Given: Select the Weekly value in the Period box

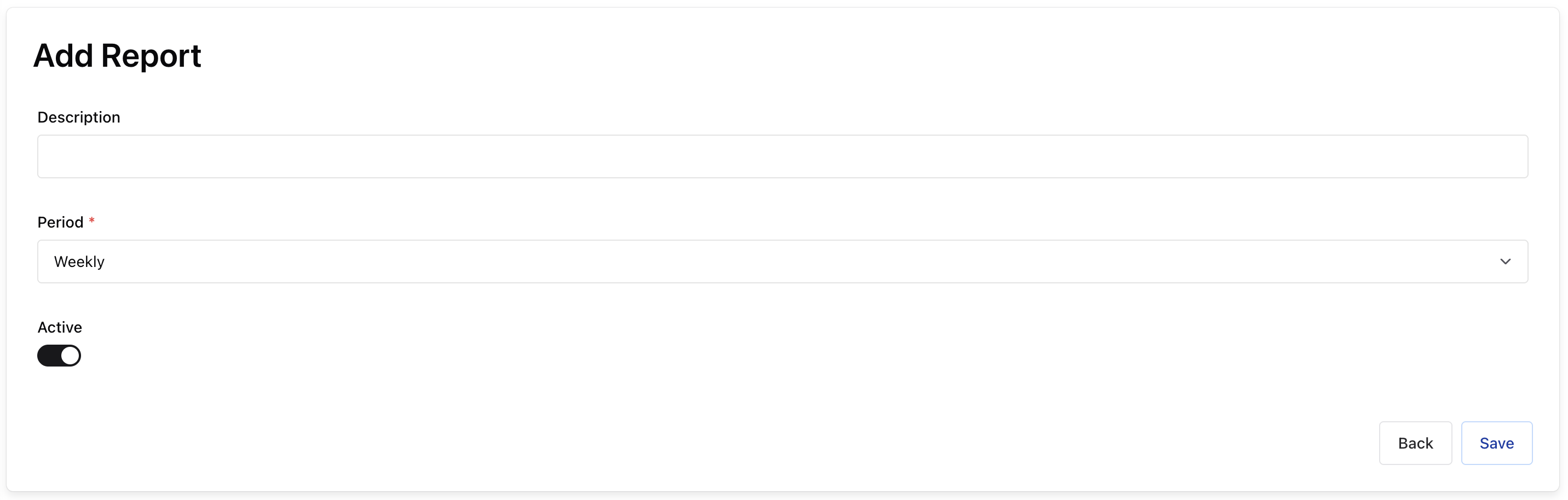Looking at the screenshot, I should tap(79, 261).
